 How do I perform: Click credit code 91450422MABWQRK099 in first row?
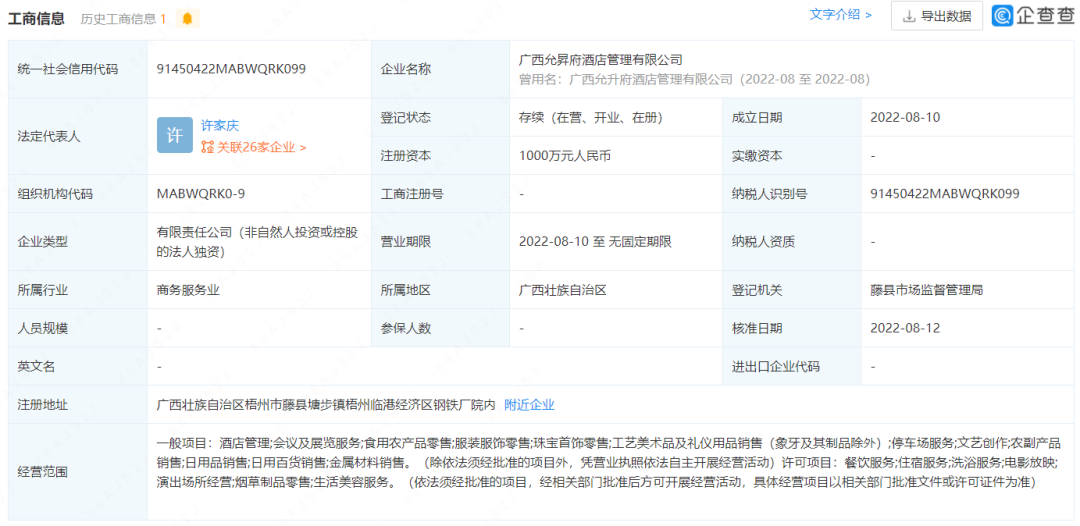(231, 69)
